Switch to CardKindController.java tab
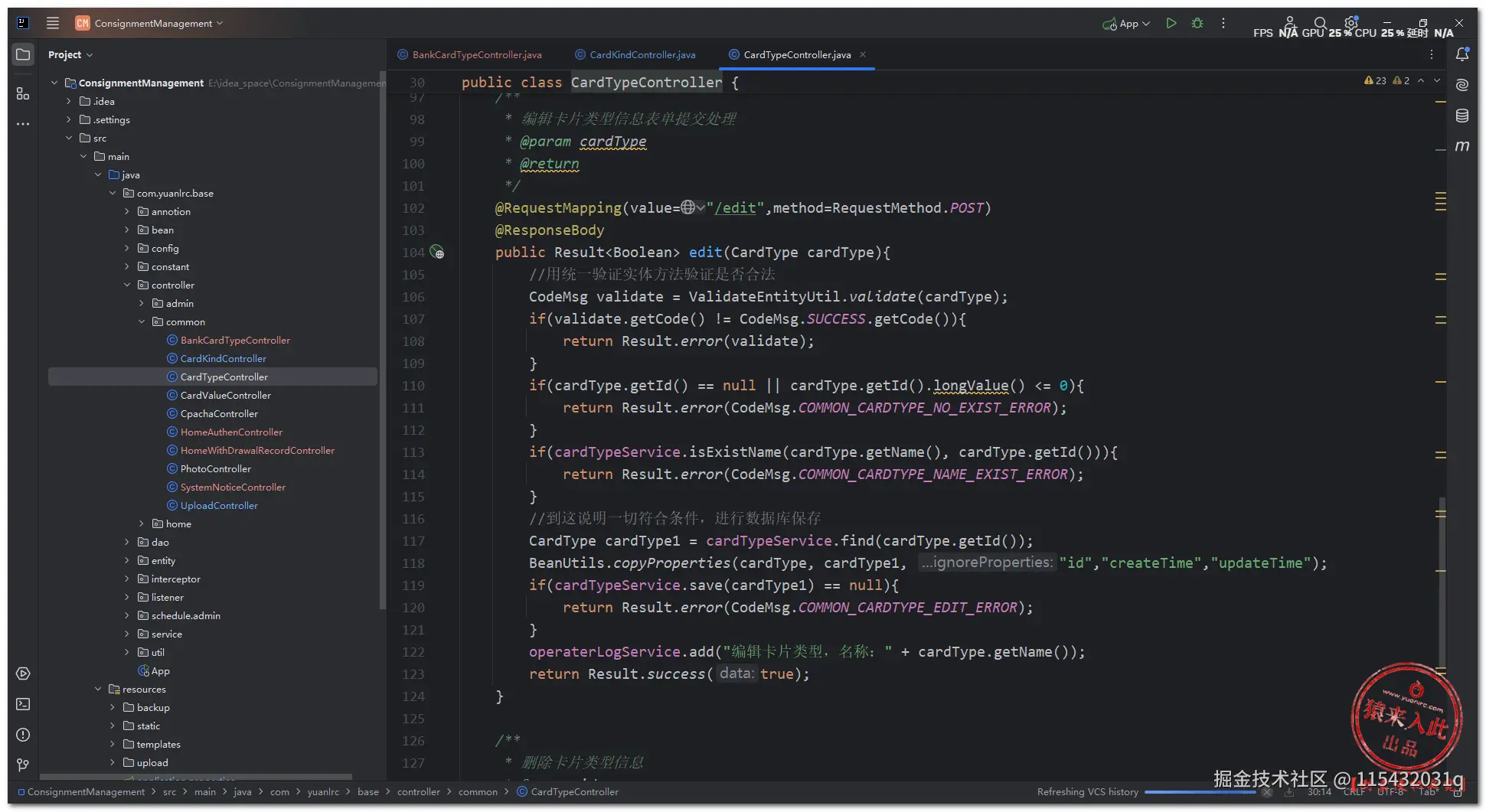The height and width of the screenshot is (812, 1486). click(636, 54)
